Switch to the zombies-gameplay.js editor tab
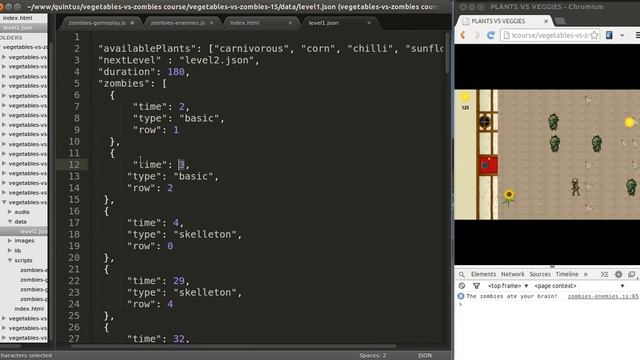The image size is (640, 360). (x=97, y=23)
